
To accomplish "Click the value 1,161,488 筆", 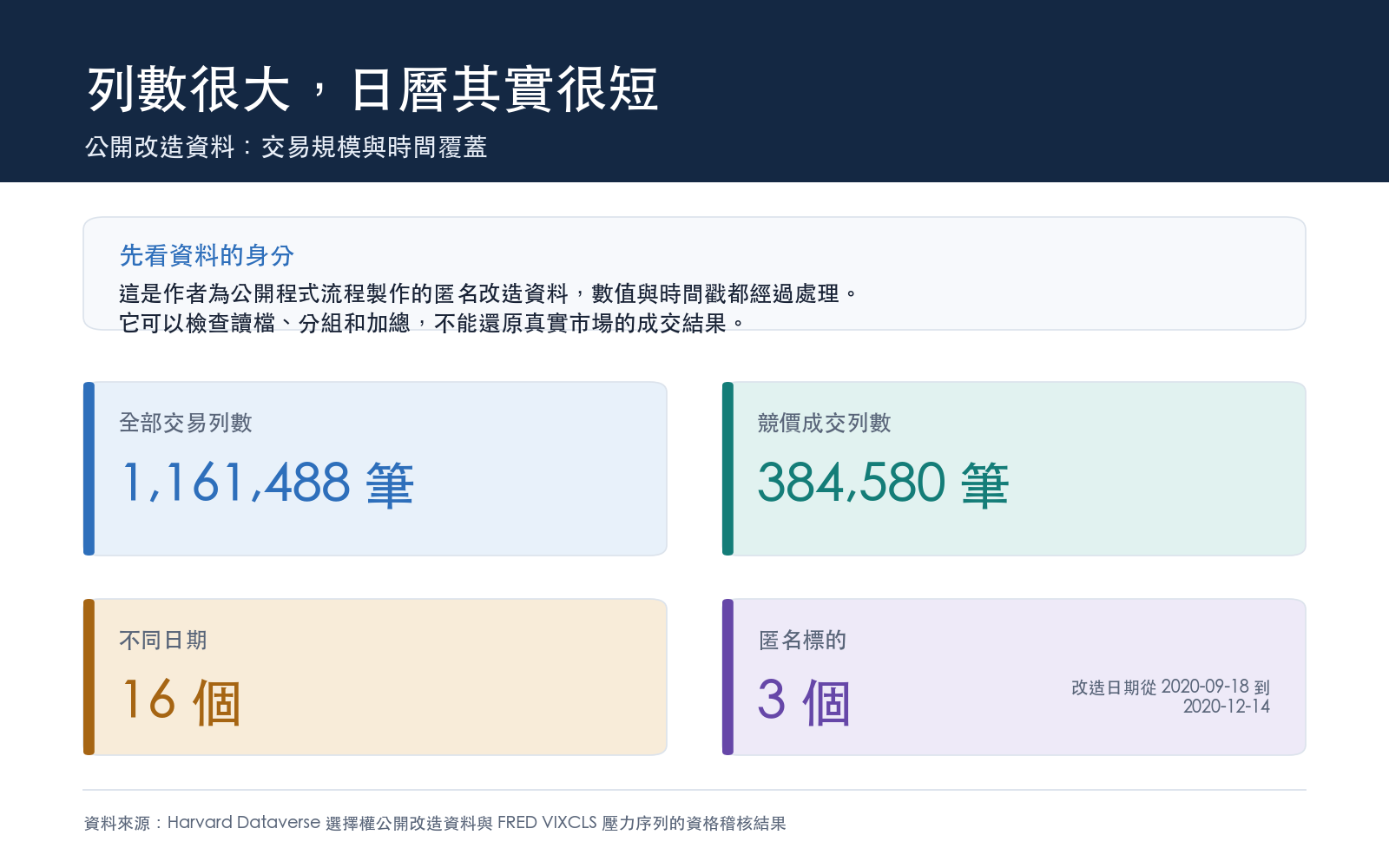I will (x=267, y=483).
